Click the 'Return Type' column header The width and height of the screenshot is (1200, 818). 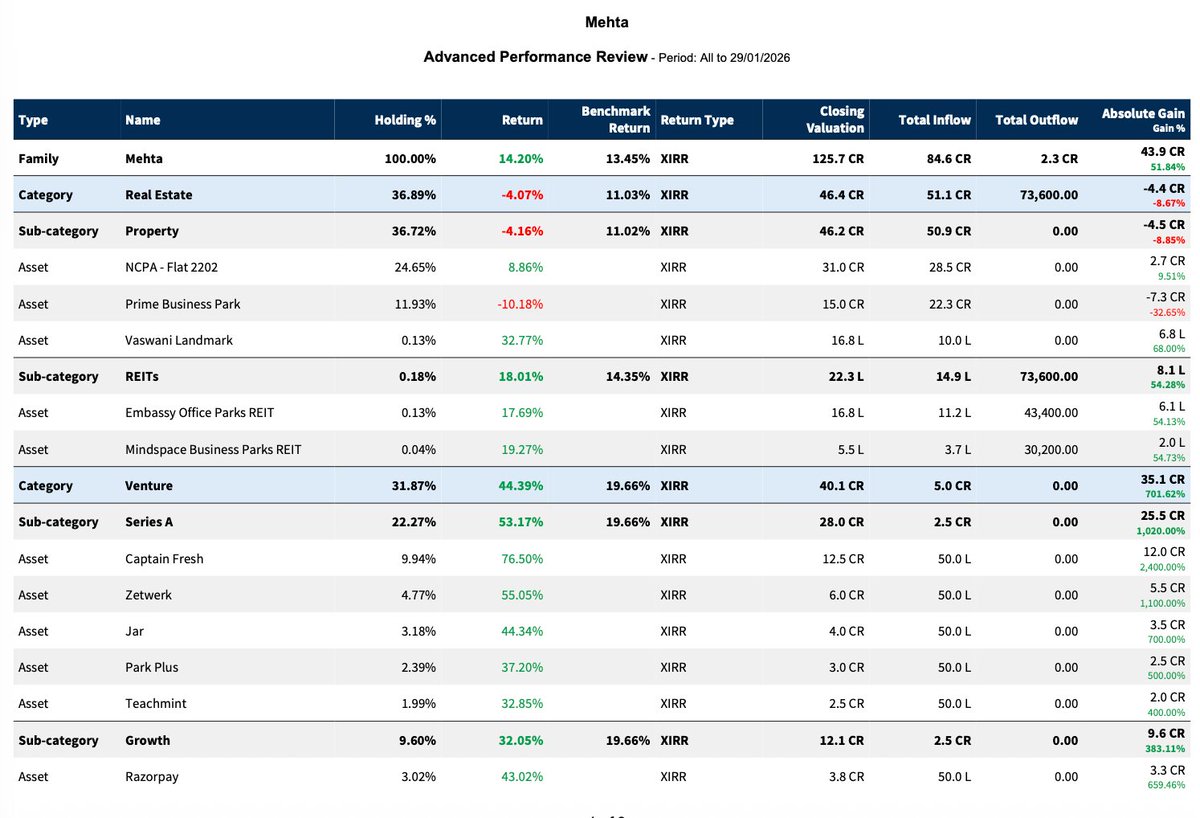point(697,120)
